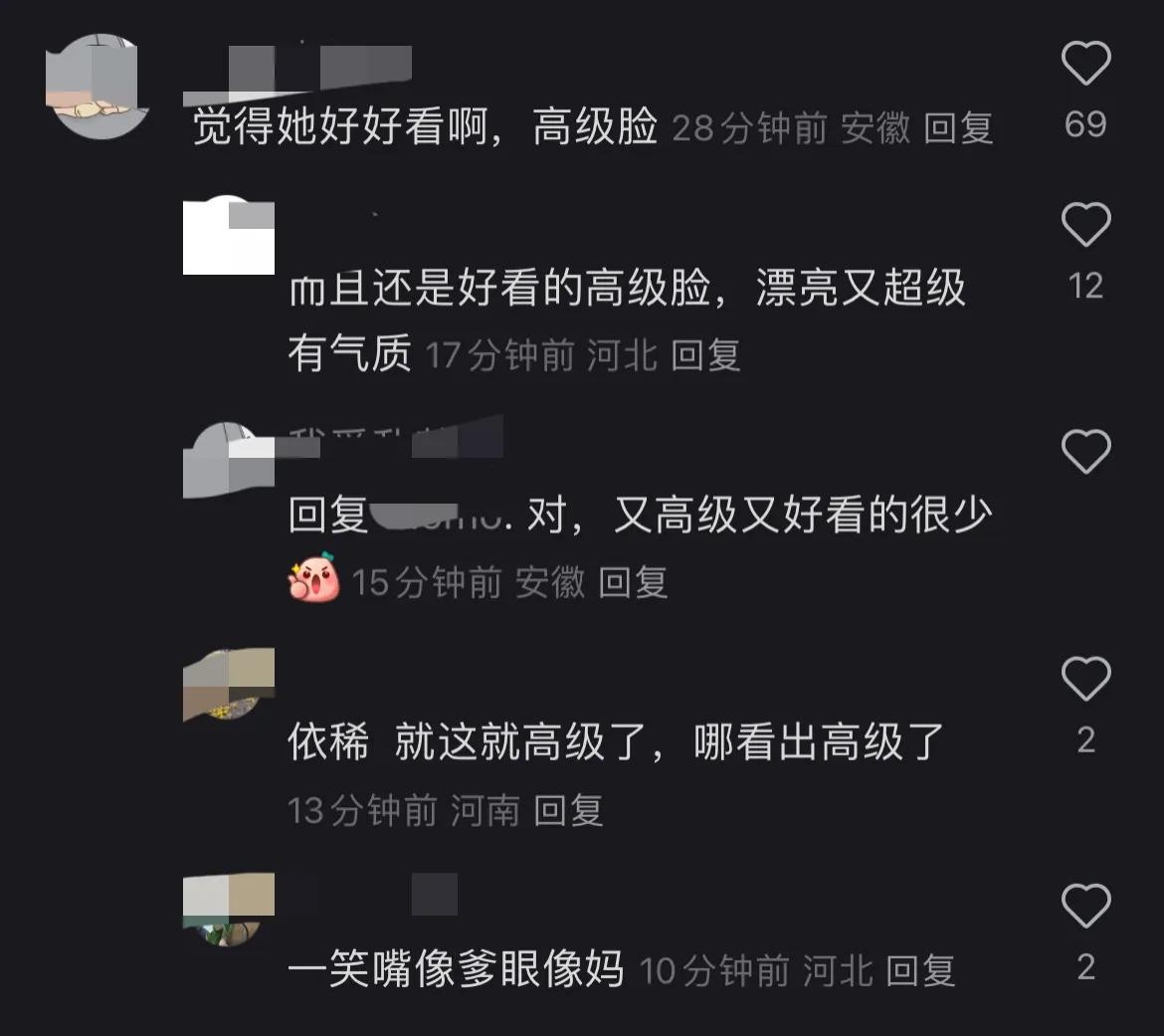Reply to the 17分钟前 Hebei comment
This screenshot has width=1164, height=1036.
click(x=705, y=355)
